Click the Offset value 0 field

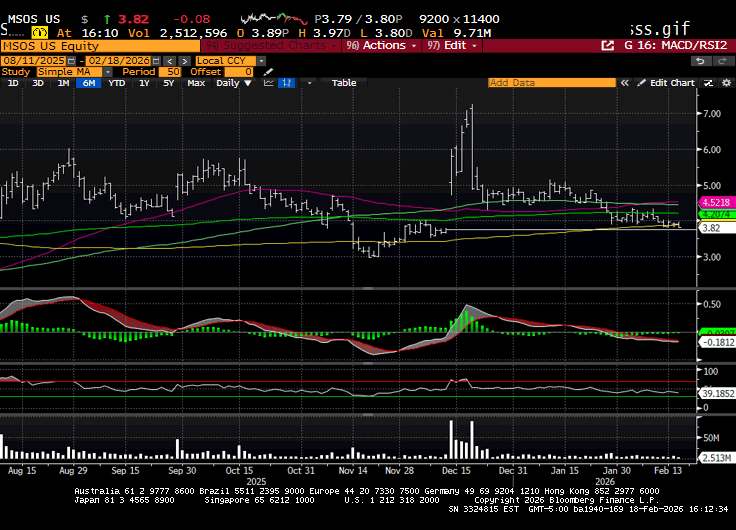point(239,72)
